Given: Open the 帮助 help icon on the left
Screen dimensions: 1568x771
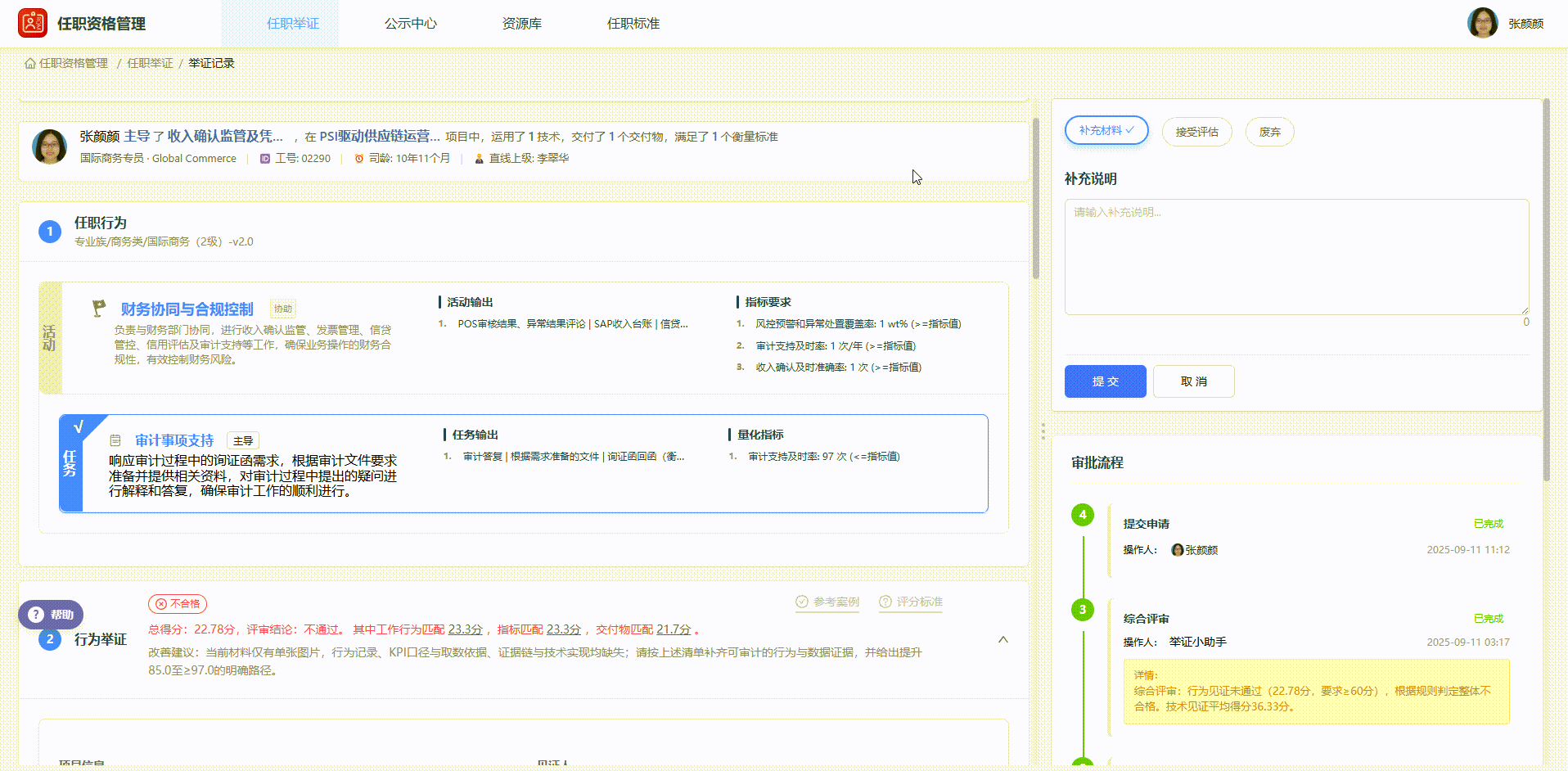Looking at the screenshot, I should [x=35, y=614].
